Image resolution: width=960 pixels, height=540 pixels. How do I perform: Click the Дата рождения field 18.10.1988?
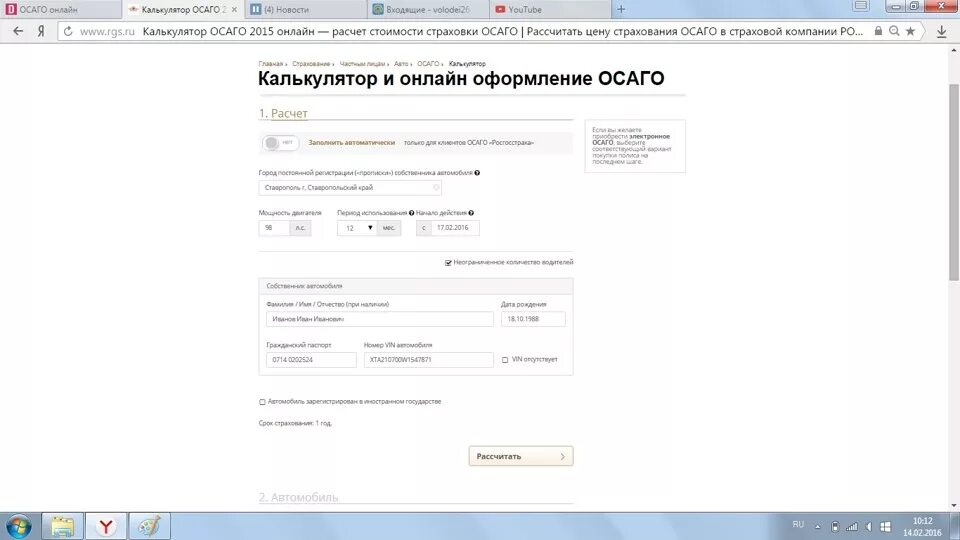(x=533, y=319)
